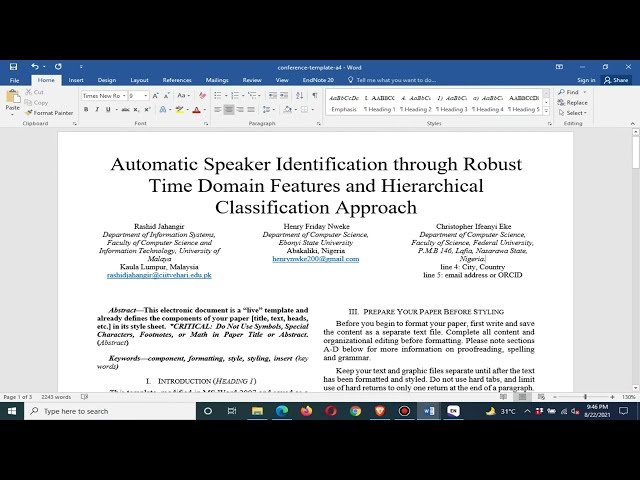This screenshot has height=480, width=640.
Task: Switch to Read Mode view
Action: 503,397
